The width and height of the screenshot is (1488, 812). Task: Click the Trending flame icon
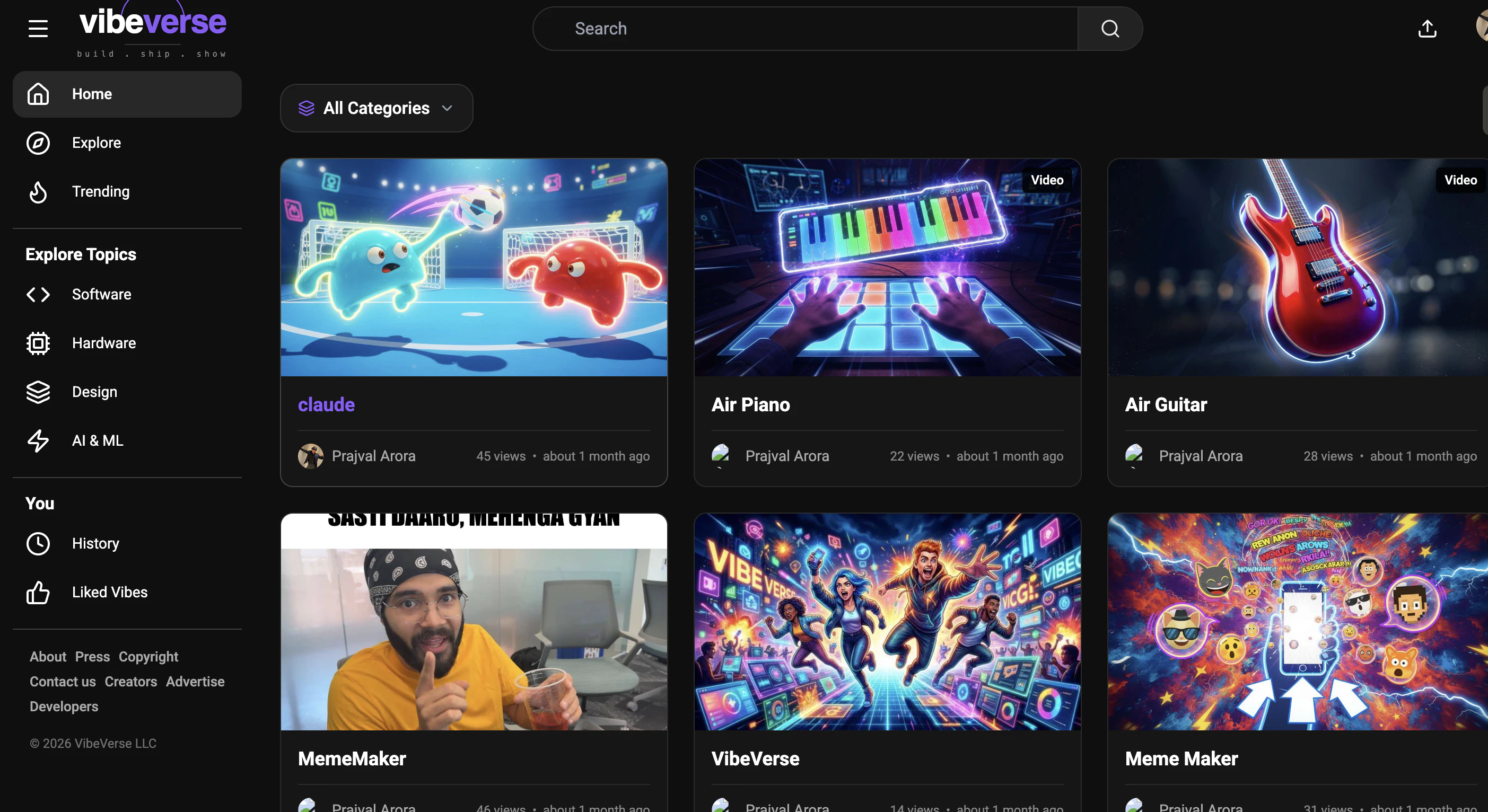(38, 192)
